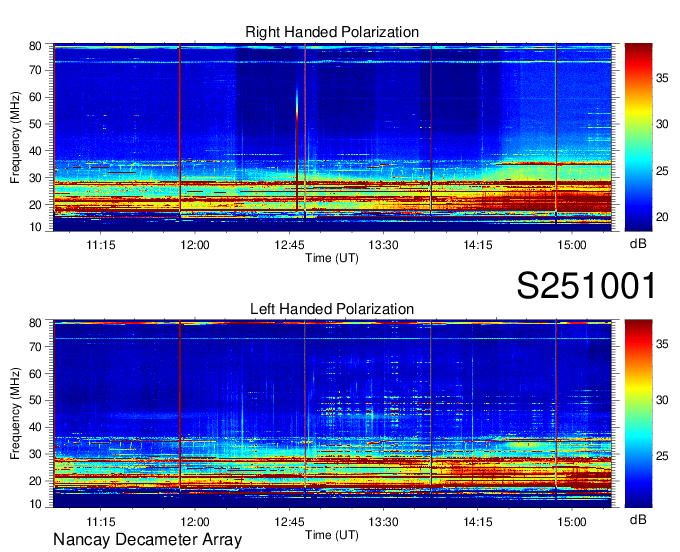Click the 25 tick on the bottom colorbar
Screen dimensions: 680x552
[x=664, y=456]
